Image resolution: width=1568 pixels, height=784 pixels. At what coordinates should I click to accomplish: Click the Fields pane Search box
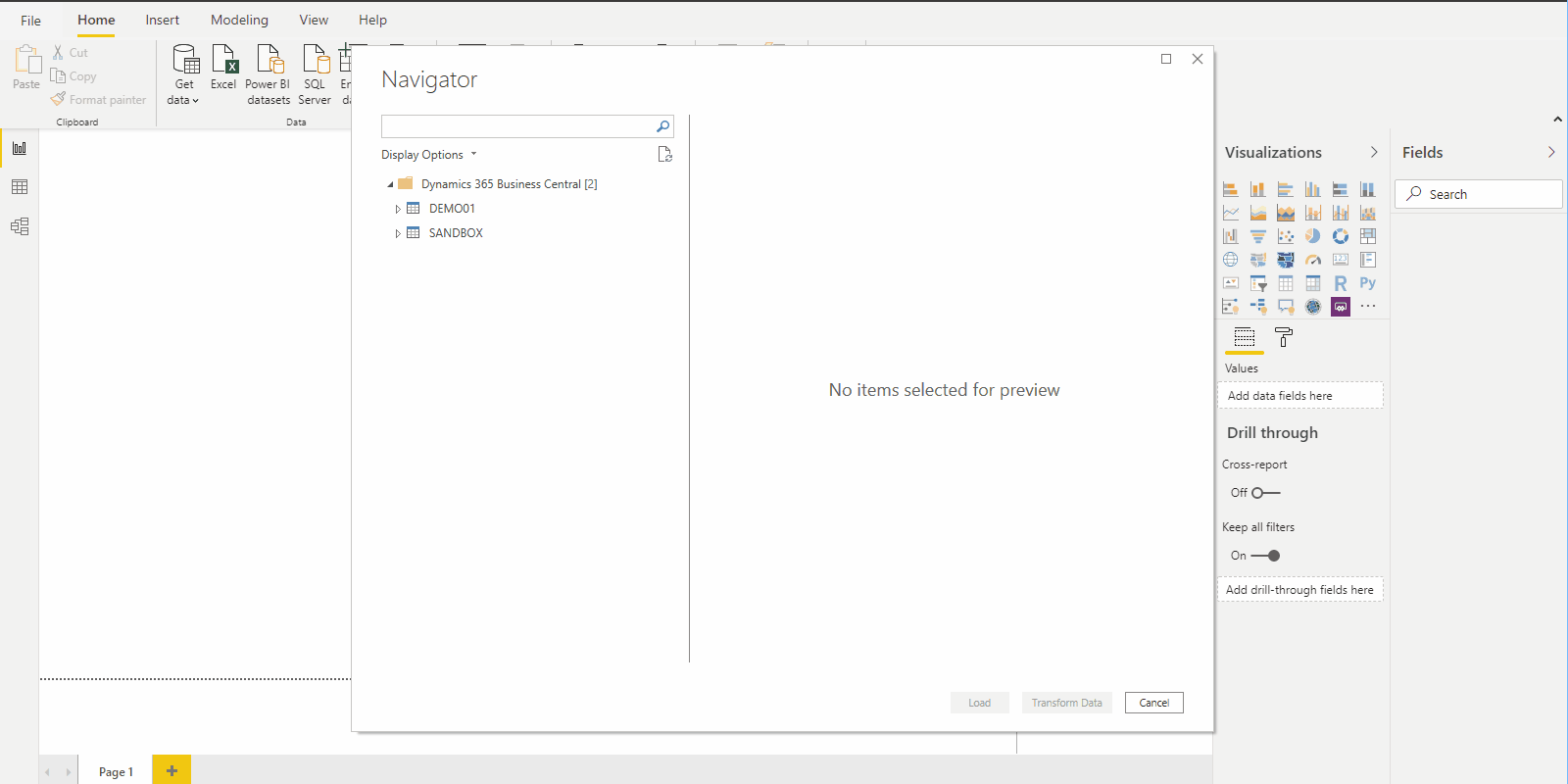1478,194
